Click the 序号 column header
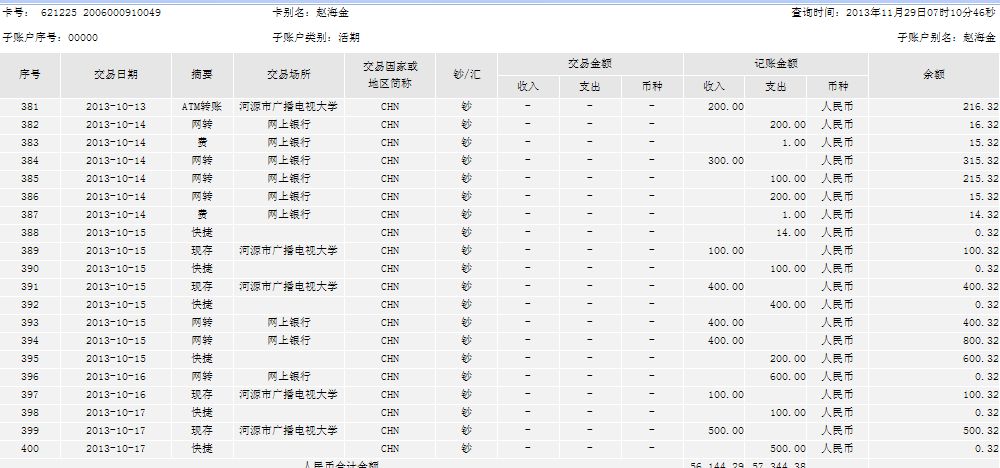This screenshot has height=468, width=1000. (x=30, y=75)
